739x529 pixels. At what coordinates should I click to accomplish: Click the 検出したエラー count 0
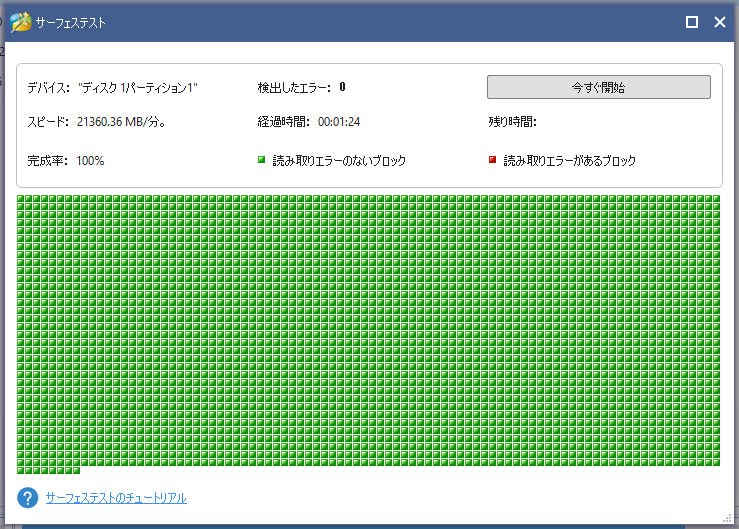(342, 87)
